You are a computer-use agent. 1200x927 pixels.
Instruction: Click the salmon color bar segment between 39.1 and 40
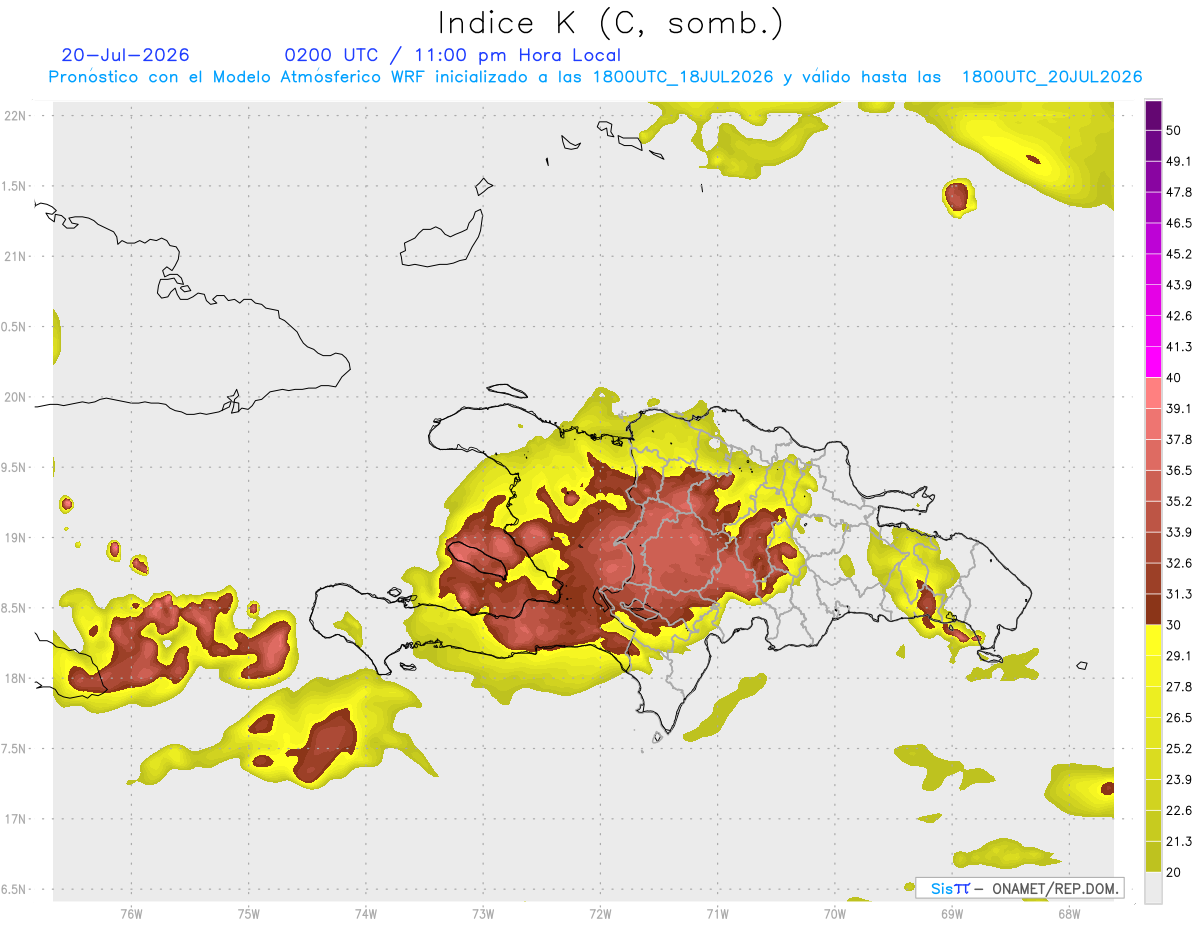click(1153, 393)
